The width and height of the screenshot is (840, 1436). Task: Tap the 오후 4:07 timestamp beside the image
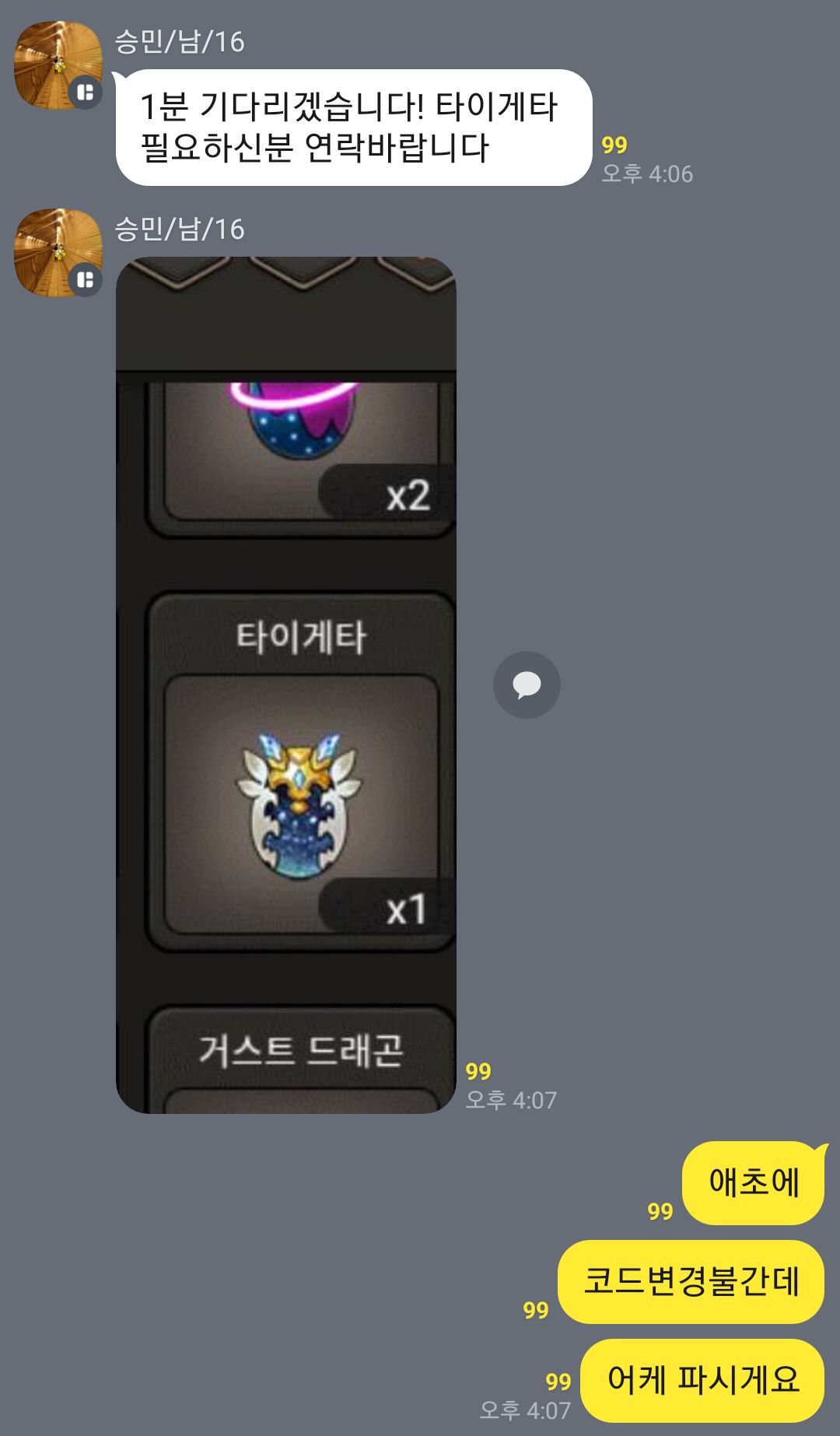[x=511, y=1100]
